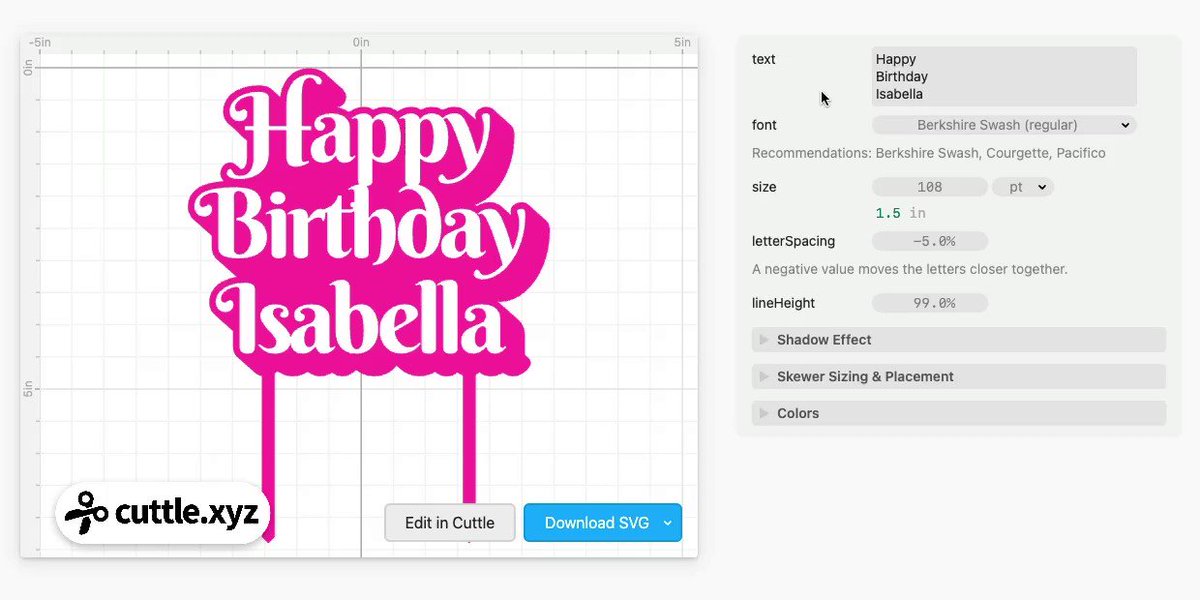
Task: Click the Colors disclosure triangle
Action: click(x=764, y=413)
